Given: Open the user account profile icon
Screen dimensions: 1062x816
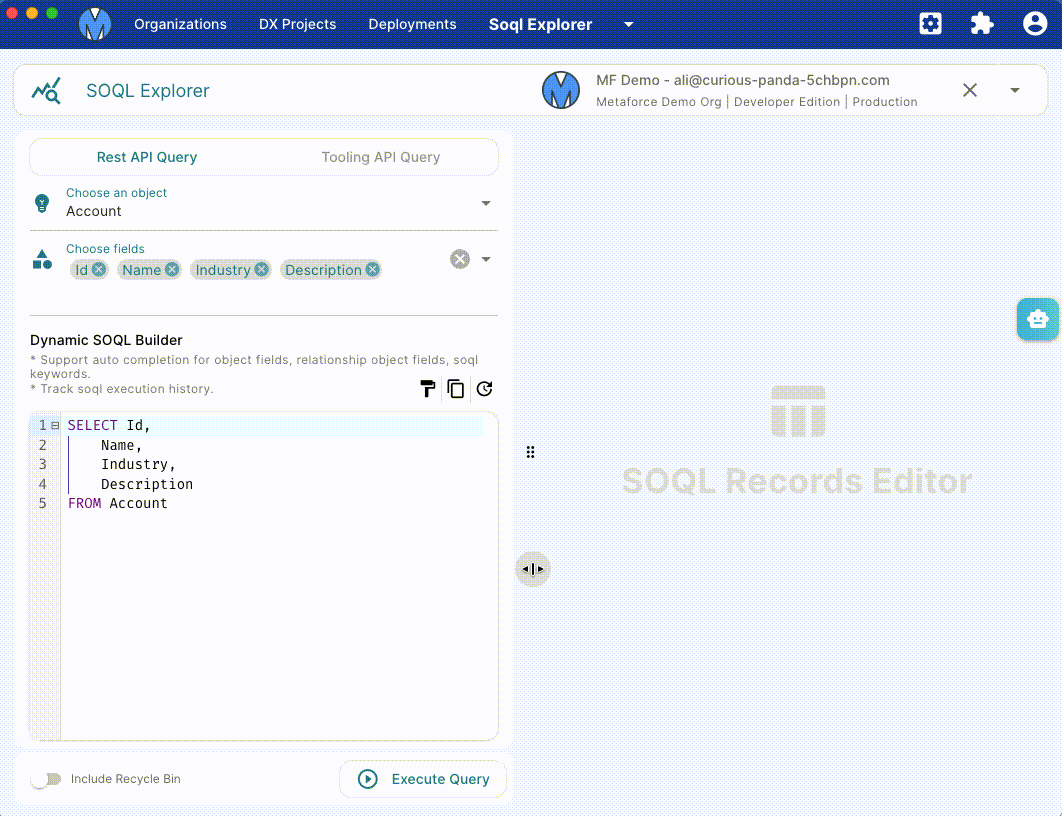Looking at the screenshot, I should click(x=1034, y=24).
